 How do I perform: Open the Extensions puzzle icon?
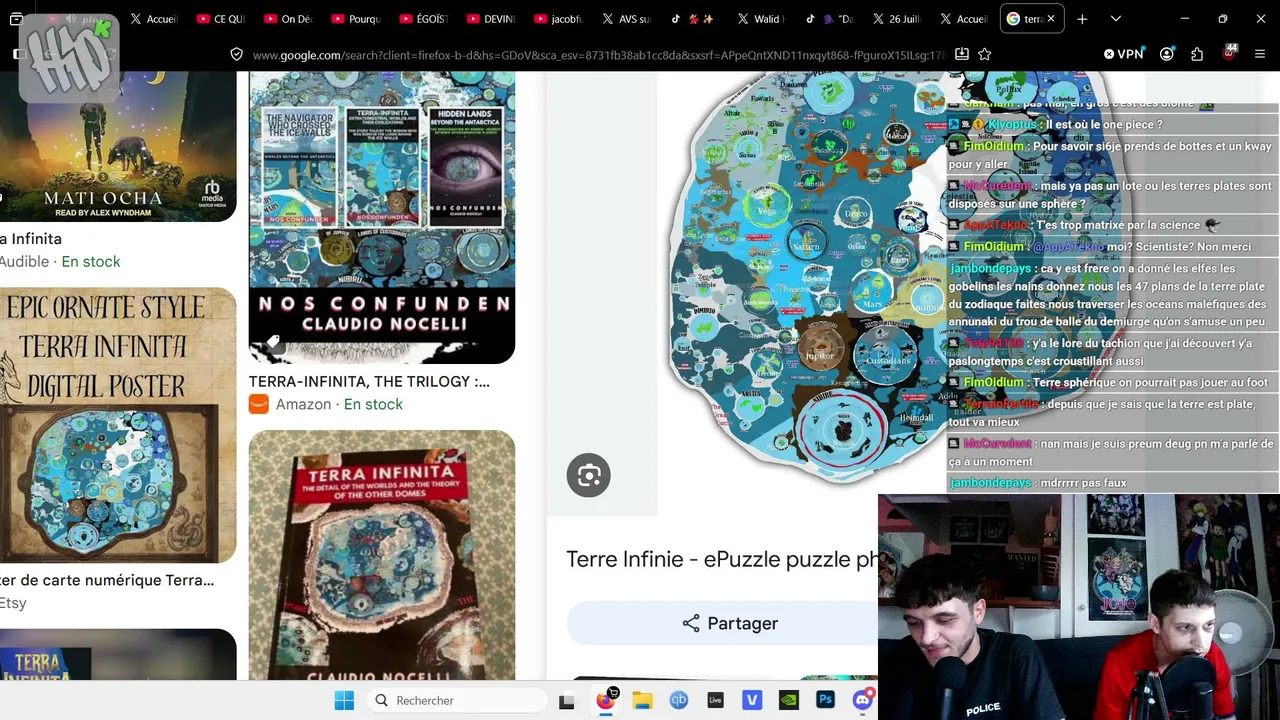tap(1197, 54)
